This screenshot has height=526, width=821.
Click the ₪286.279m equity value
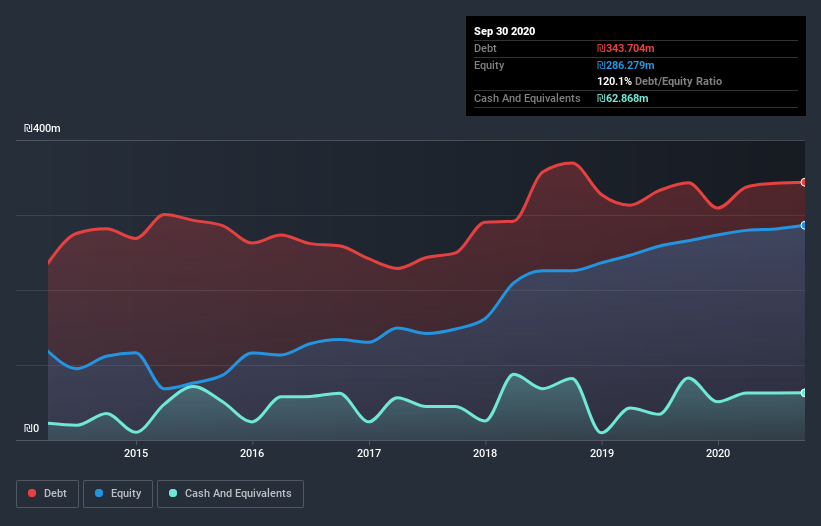pyautogui.click(x=626, y=65)
